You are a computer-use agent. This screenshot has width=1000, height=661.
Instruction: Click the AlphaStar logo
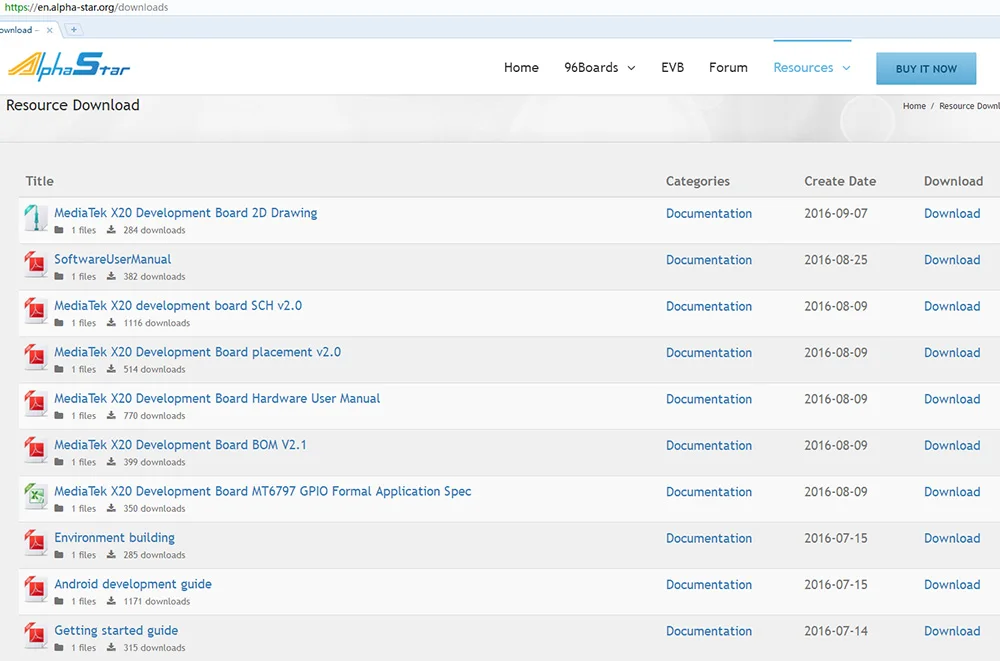[69, 66]
